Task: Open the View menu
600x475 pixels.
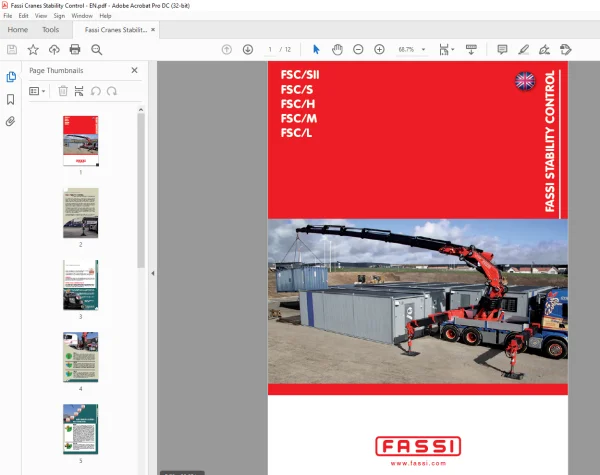Action: point(41,16)
